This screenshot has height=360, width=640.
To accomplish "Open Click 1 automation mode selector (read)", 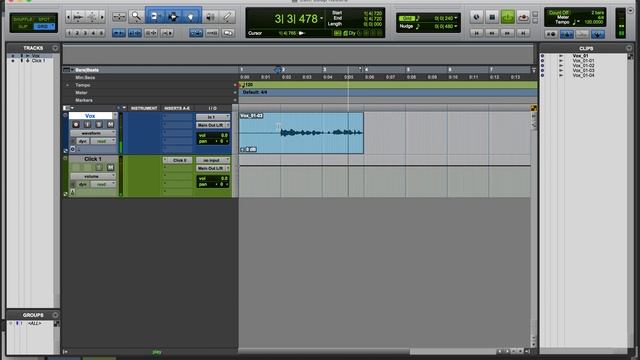I will point(103,184).
